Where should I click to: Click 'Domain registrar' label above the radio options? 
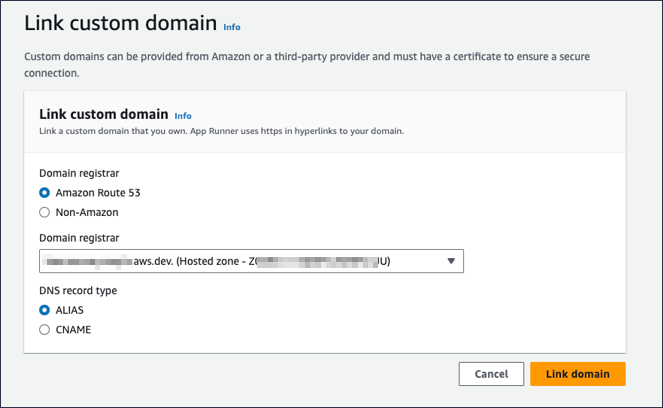[78, 173]
